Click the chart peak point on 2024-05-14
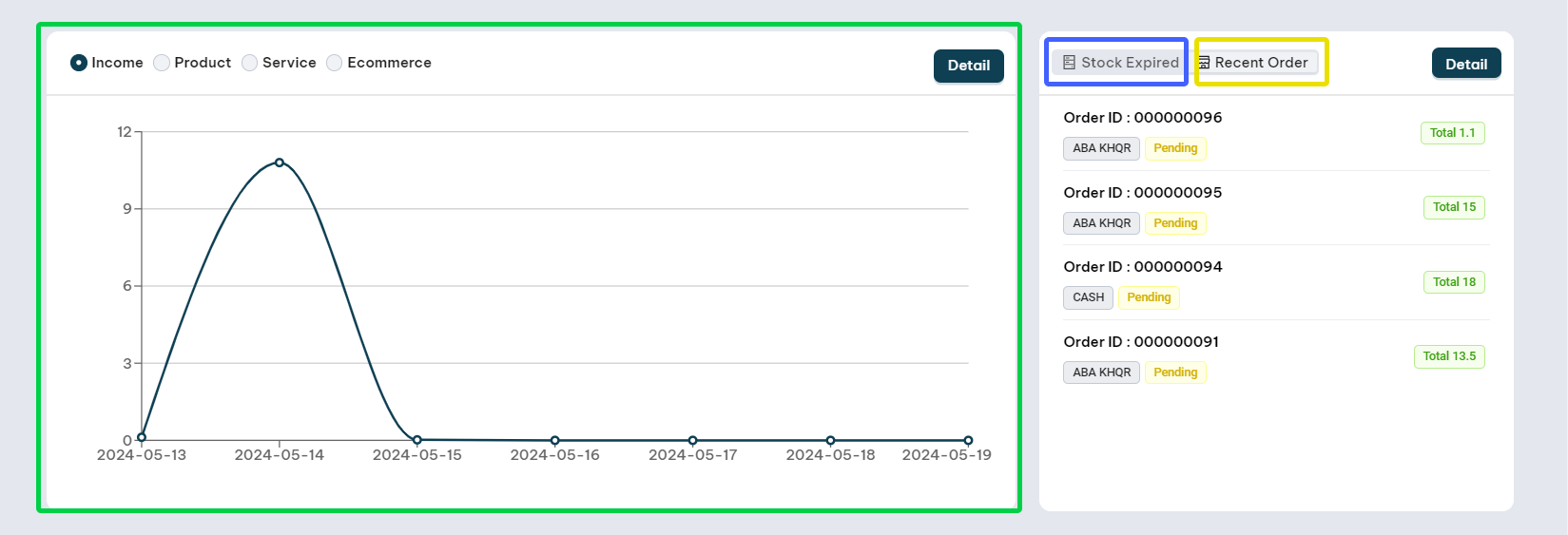Image resolution: width=1568 pixels, height=535 pixels. click(x=280, y=162)
